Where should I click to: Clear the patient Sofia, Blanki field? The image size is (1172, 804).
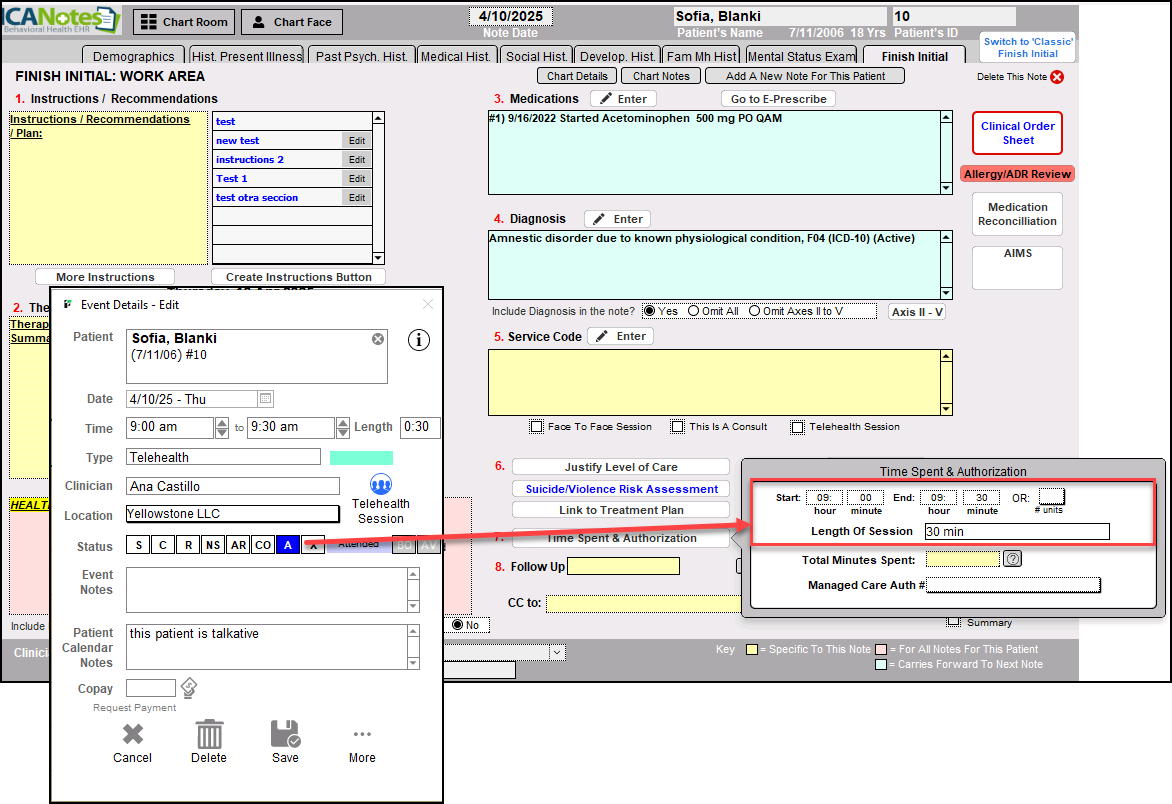(378, 339)
